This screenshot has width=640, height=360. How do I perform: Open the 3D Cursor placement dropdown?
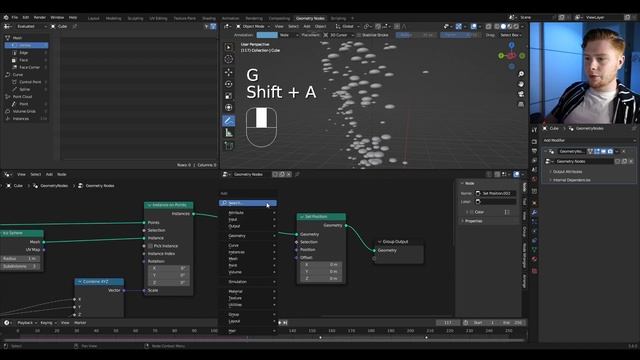pyautogui.click(x=338, y=35)
